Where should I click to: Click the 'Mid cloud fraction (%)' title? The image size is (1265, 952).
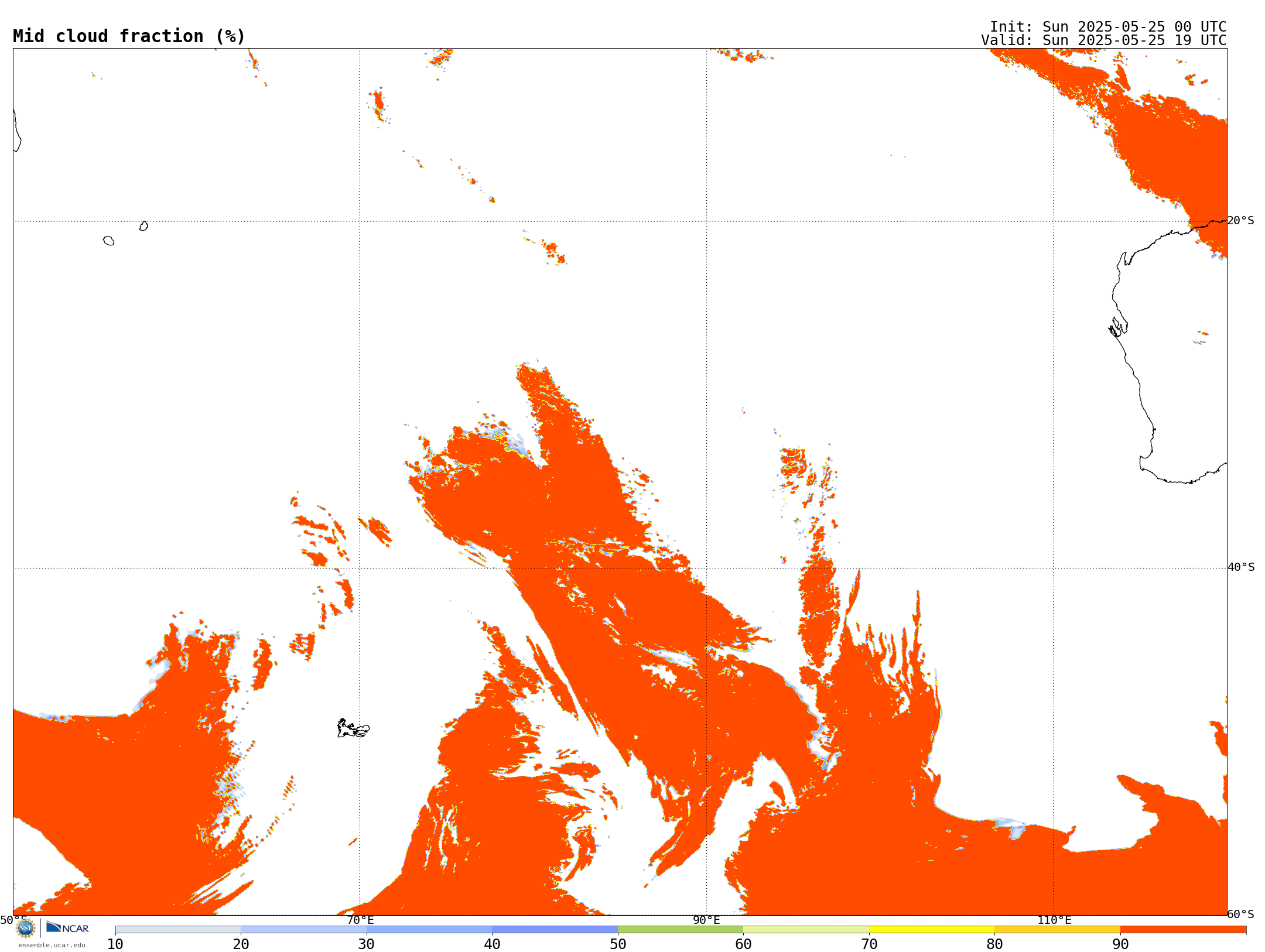(129, 36)
